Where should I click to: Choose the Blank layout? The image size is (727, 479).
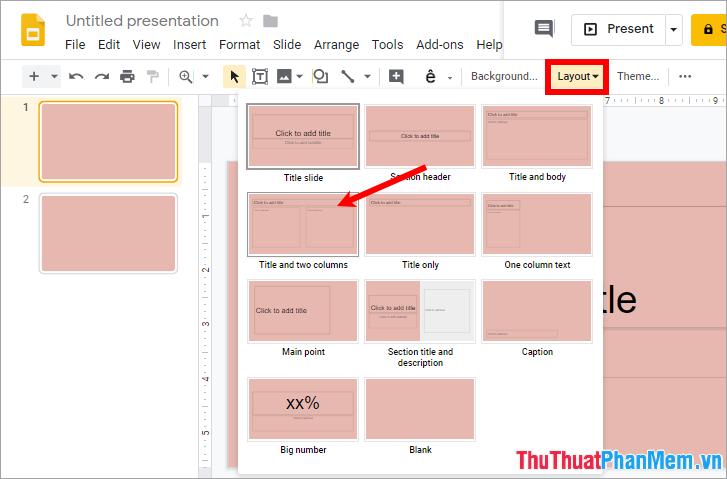[x=420, y=409]
